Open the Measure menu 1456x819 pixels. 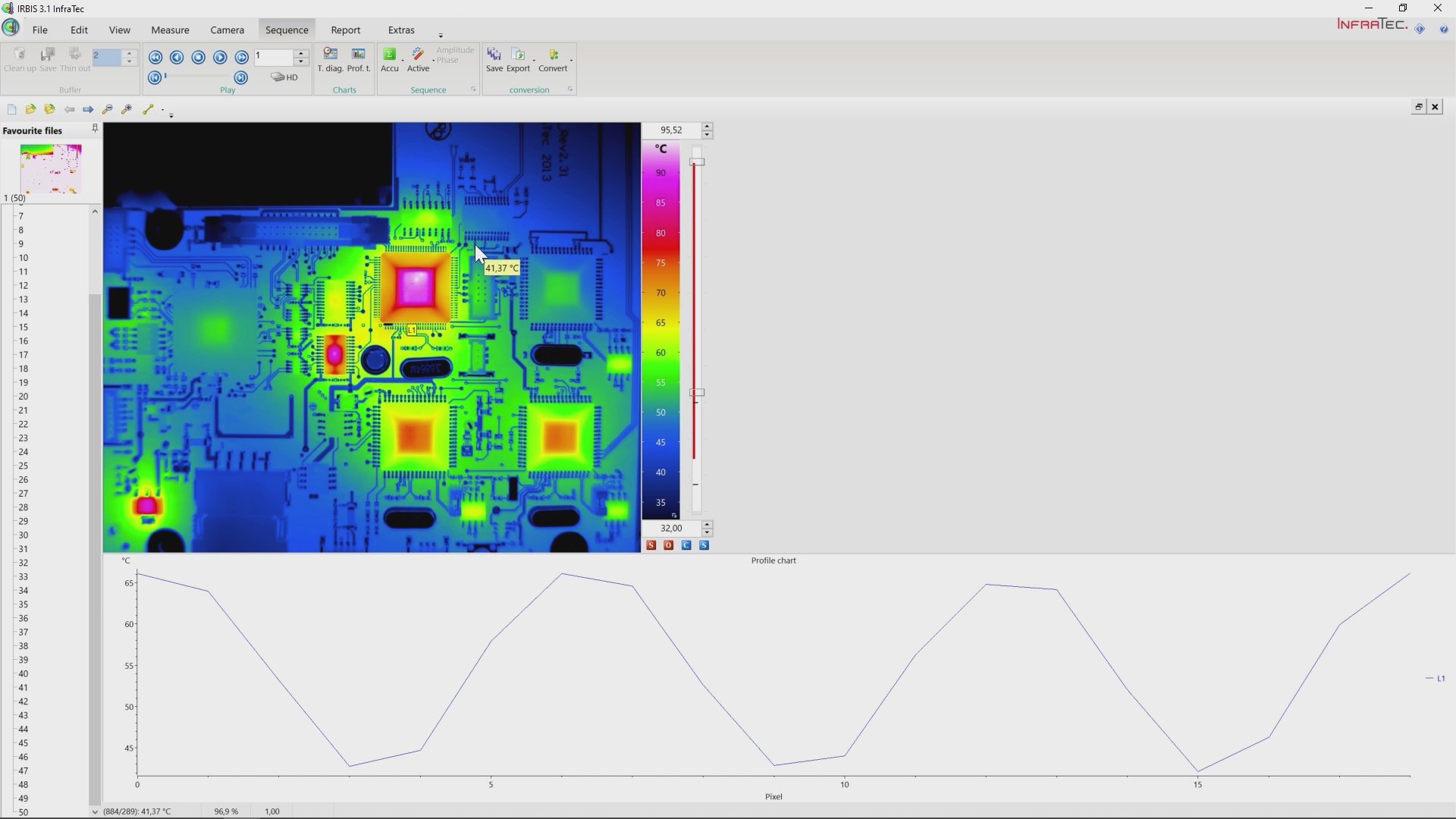point(169,30)
